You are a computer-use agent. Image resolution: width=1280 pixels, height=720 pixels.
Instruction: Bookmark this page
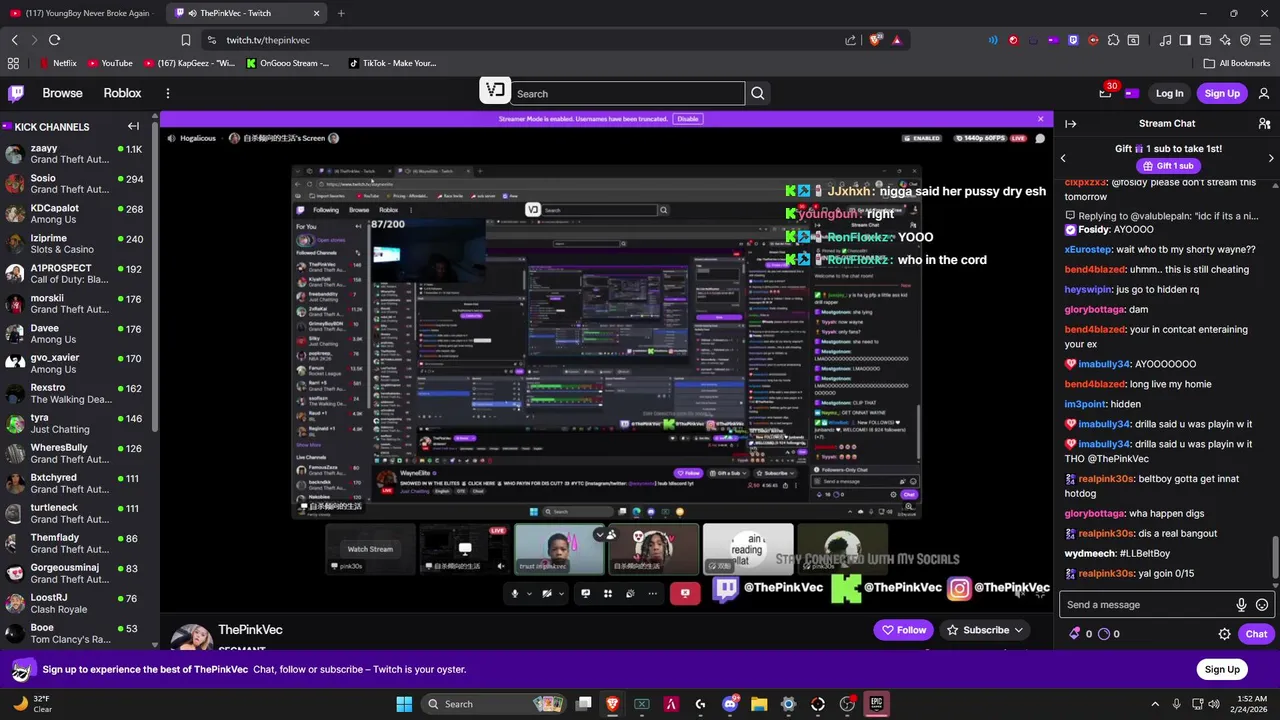[x=185, y=40]
